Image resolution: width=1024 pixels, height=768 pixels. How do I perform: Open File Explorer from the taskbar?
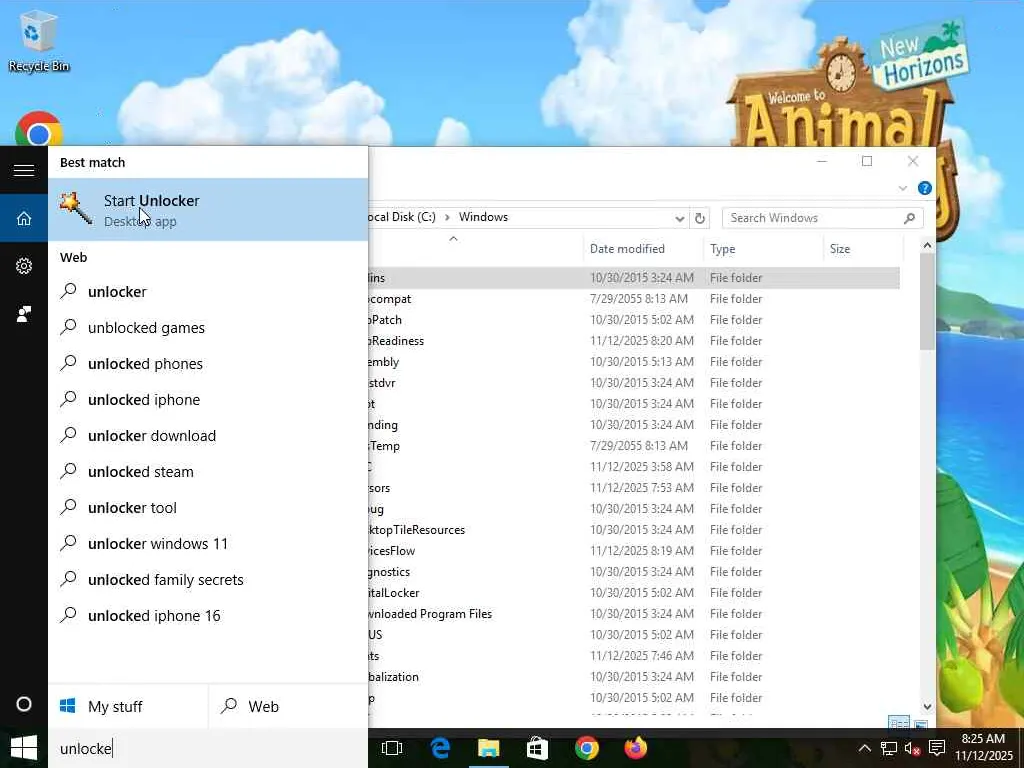(x=488, y=748)
